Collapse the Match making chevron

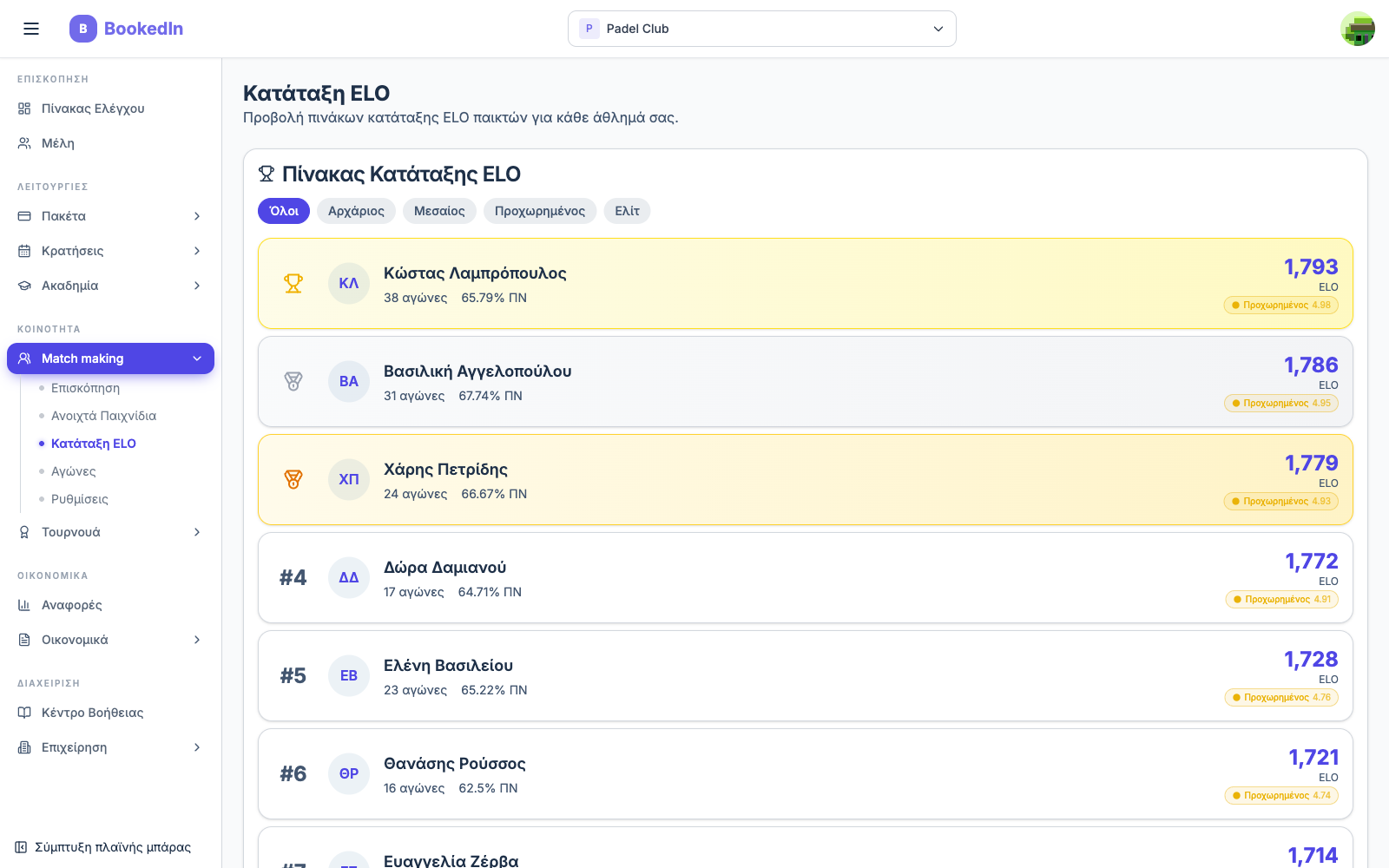pos(197,358)
